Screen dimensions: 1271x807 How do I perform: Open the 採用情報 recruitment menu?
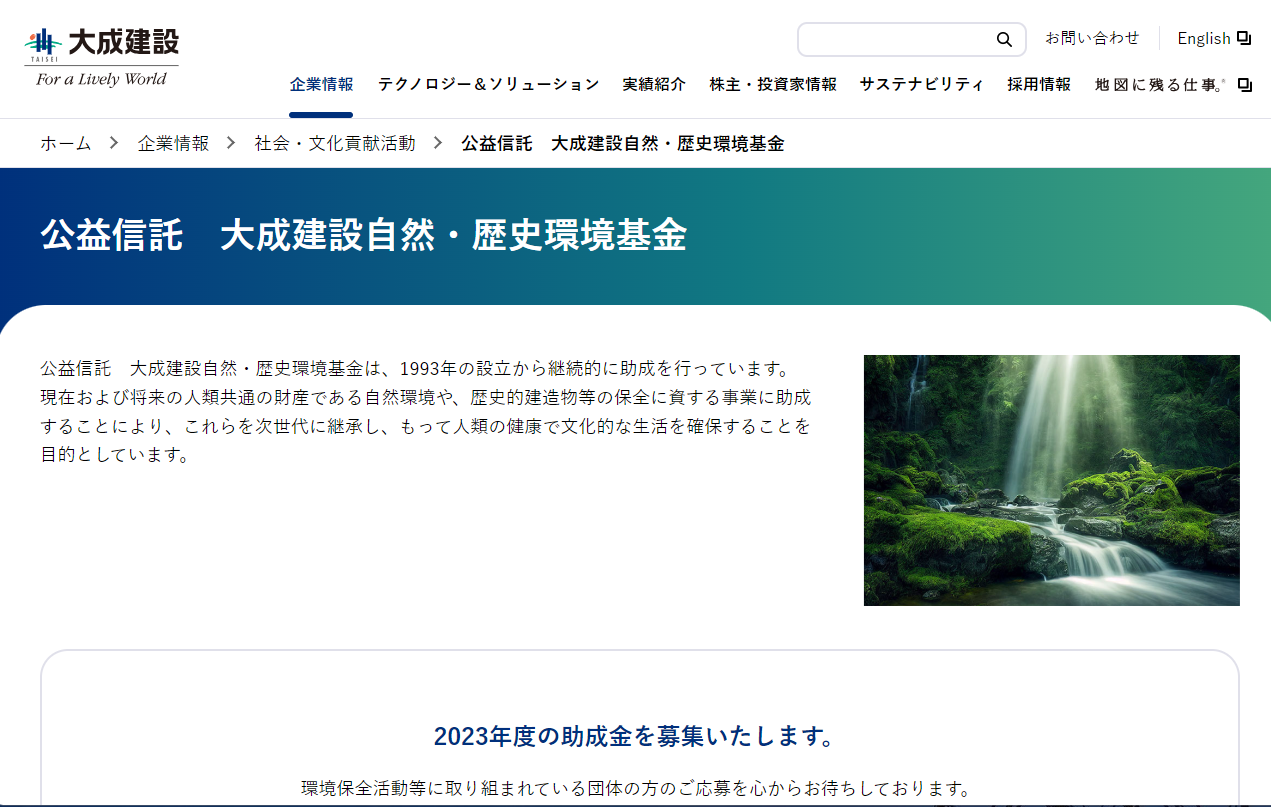1039,85
